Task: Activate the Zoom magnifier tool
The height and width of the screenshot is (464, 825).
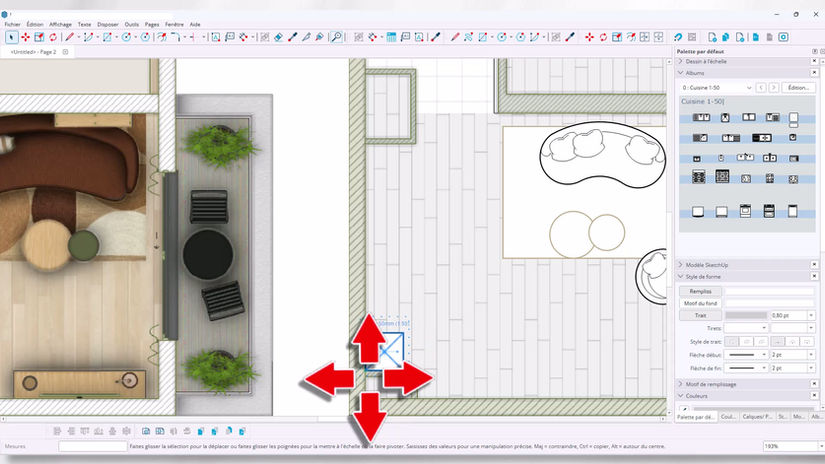Action: pyautogui.click(x=336, y=37)
